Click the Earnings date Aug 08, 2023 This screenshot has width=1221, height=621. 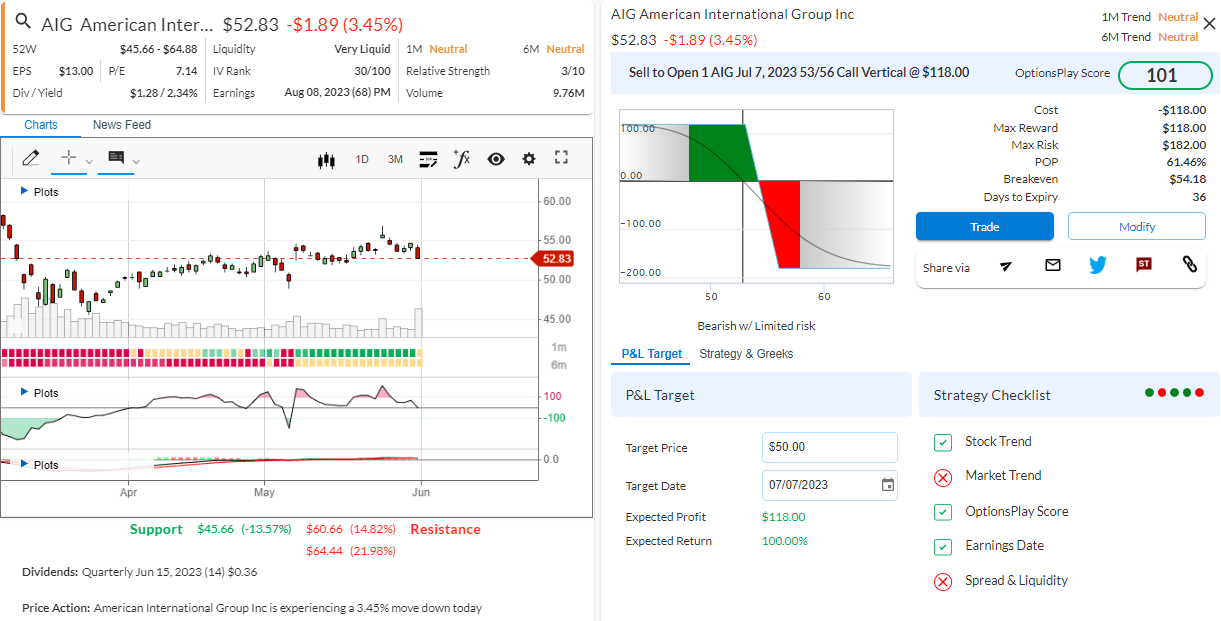(338, 93)
